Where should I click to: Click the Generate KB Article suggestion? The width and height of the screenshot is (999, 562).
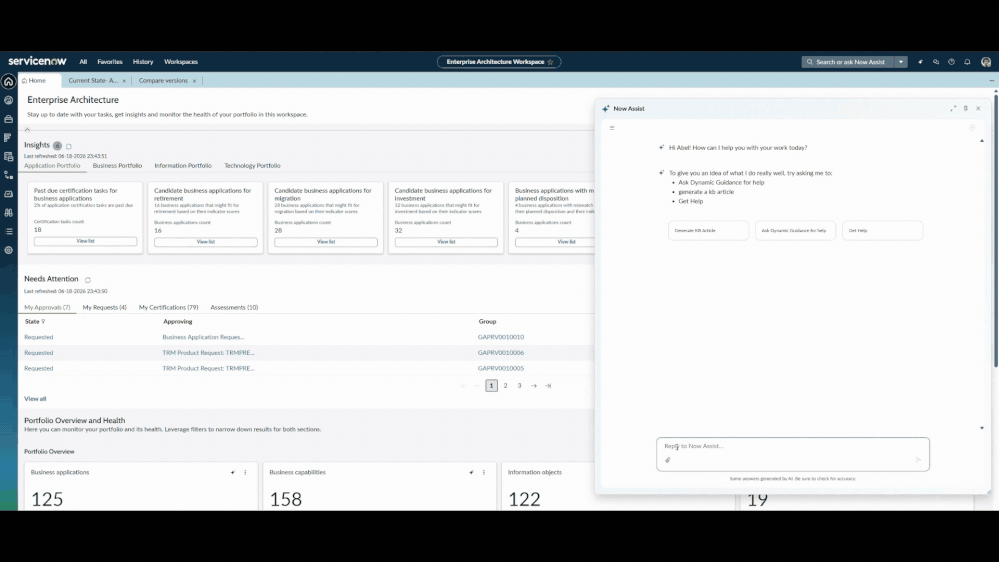pyautogui.click(x=708, y=231)
